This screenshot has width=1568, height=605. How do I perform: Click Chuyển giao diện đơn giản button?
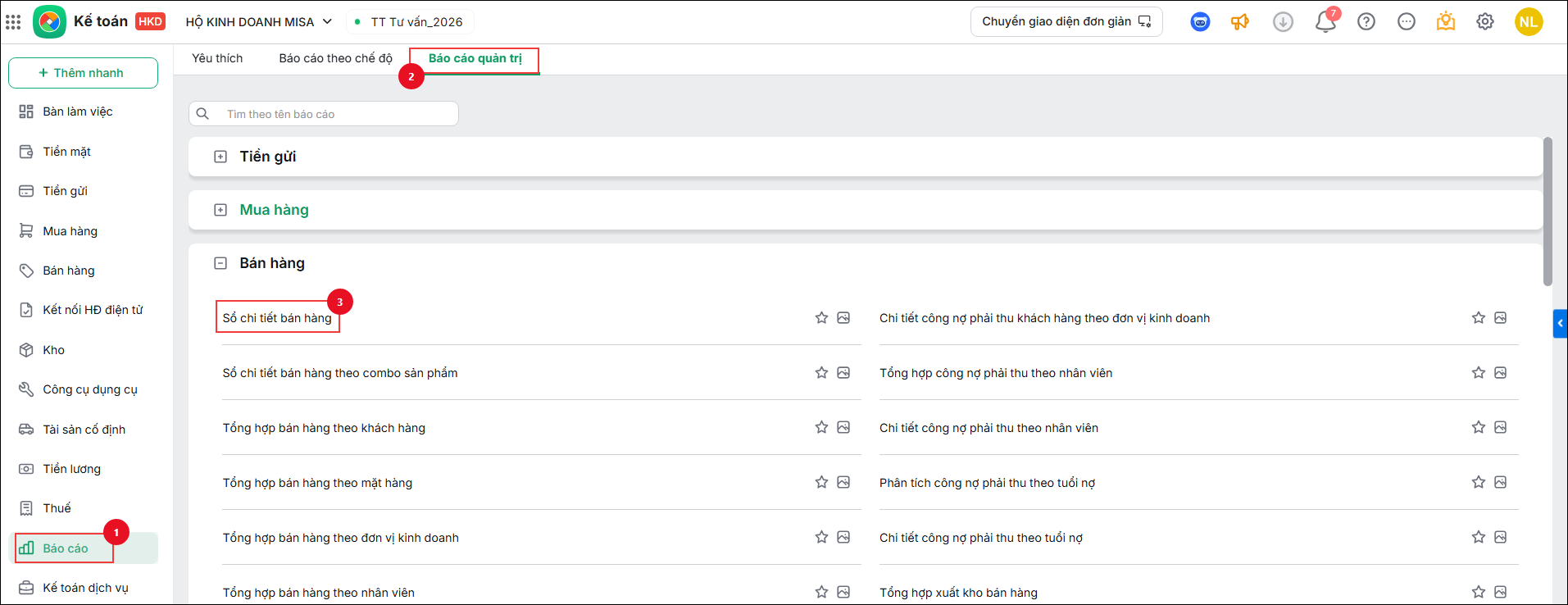1066,22
